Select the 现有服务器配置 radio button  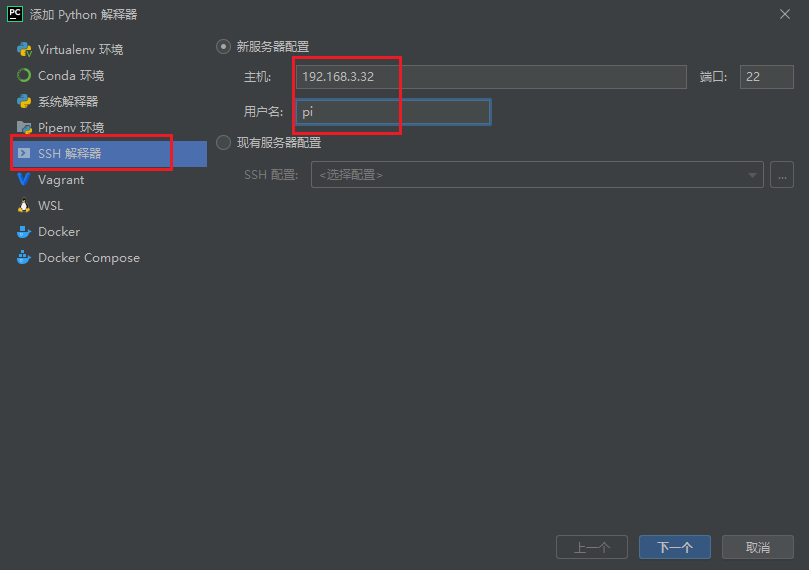(x=224, y=143)
